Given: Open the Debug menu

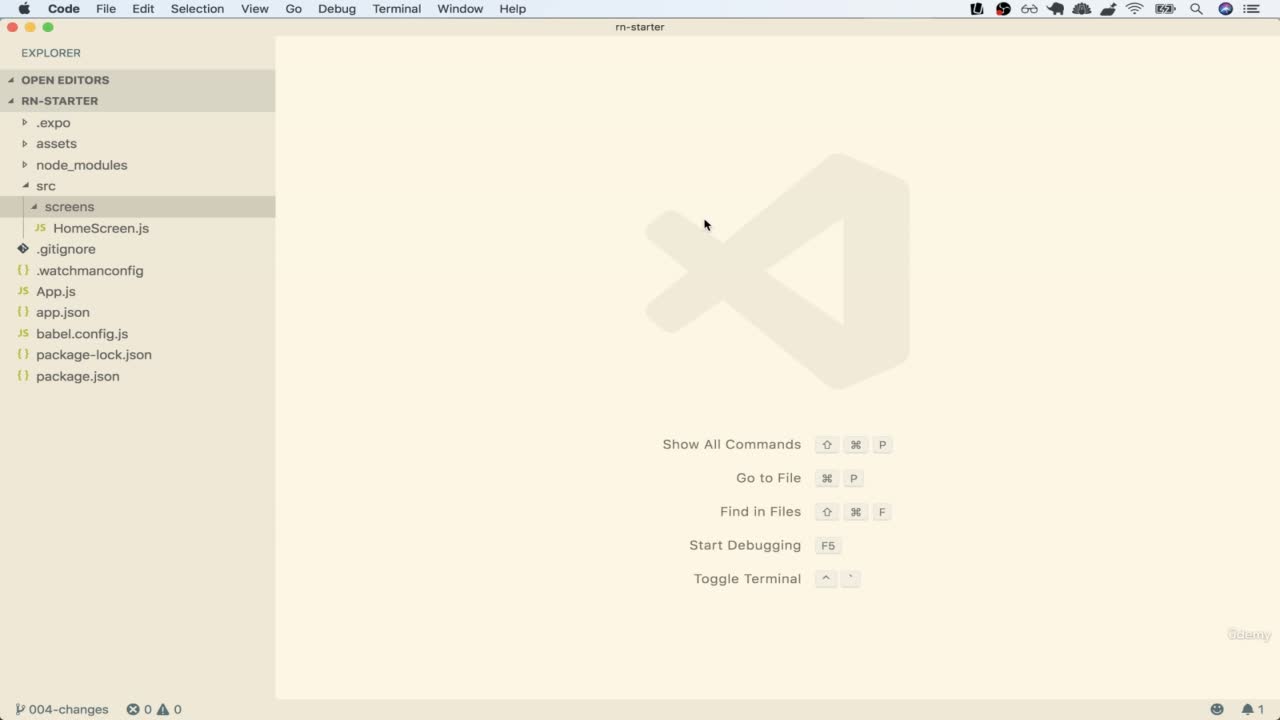Looking at the screenshot, I should 337,9.
